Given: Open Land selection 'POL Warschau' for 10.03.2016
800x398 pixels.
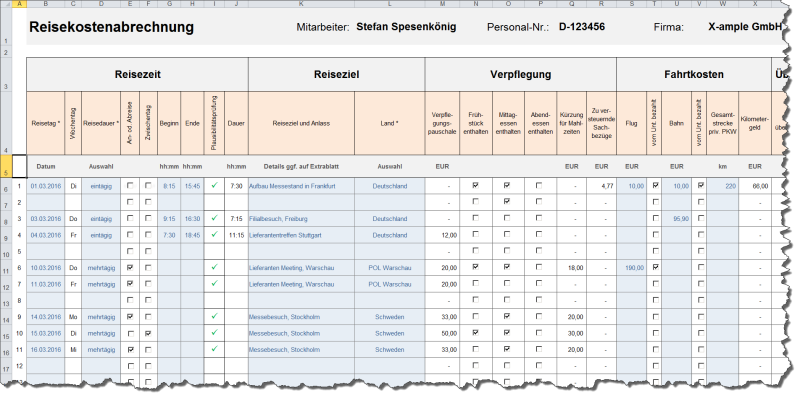Looking at the screenshot, I should (x=390, y=268).
